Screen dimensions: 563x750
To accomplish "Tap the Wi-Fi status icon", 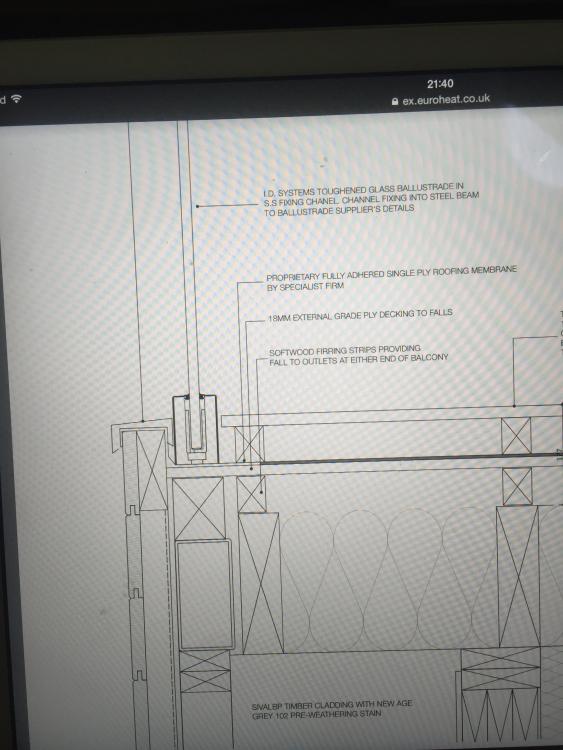I will [16, 99].
